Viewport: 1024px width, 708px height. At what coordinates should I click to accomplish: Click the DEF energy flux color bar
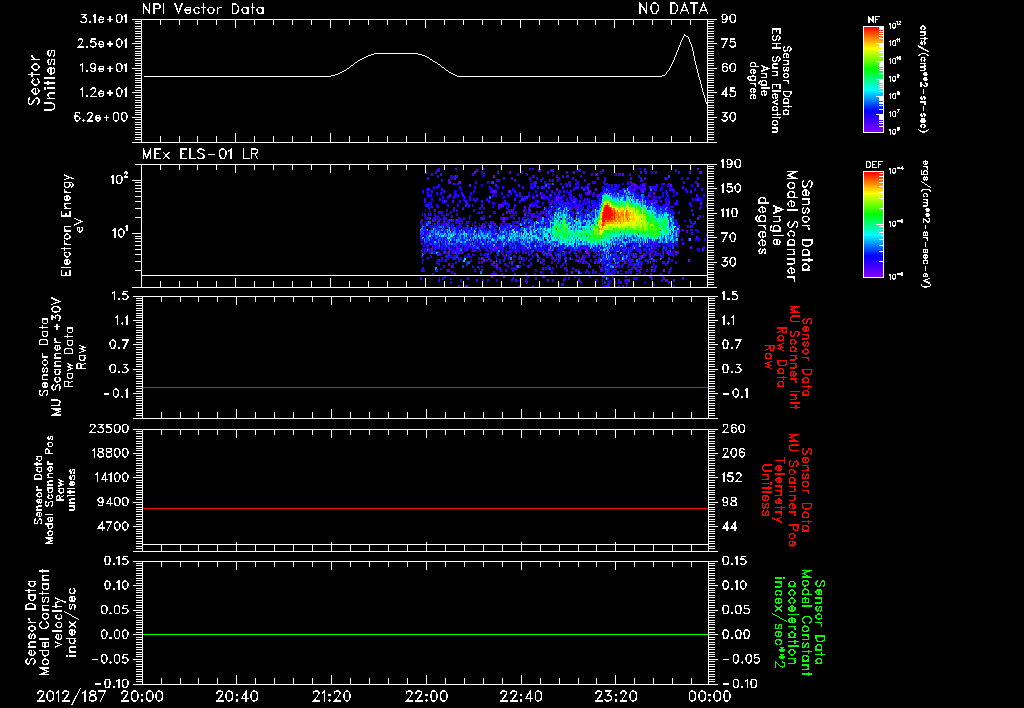(x=873, y=224)
